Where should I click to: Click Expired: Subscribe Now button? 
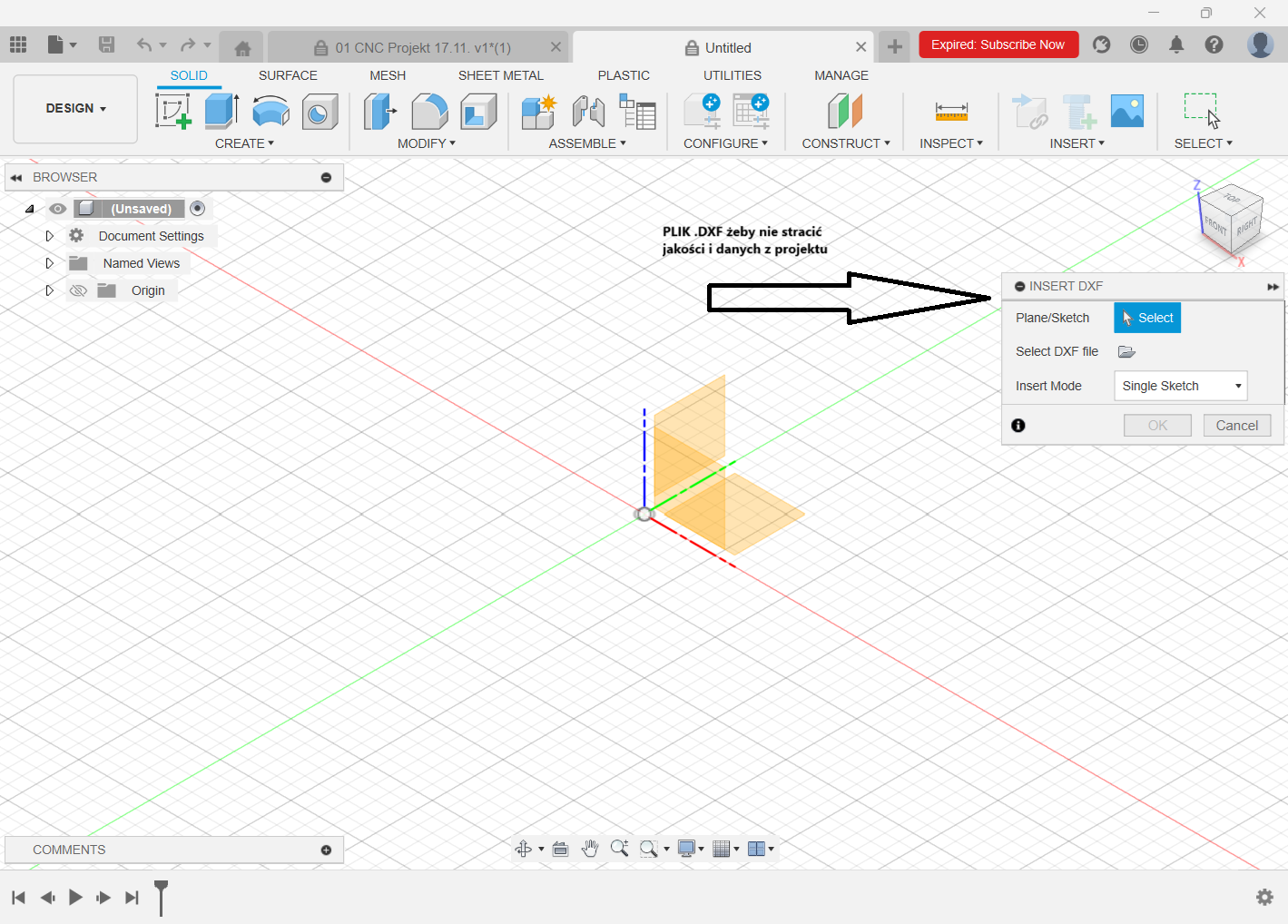click(998, 44)
